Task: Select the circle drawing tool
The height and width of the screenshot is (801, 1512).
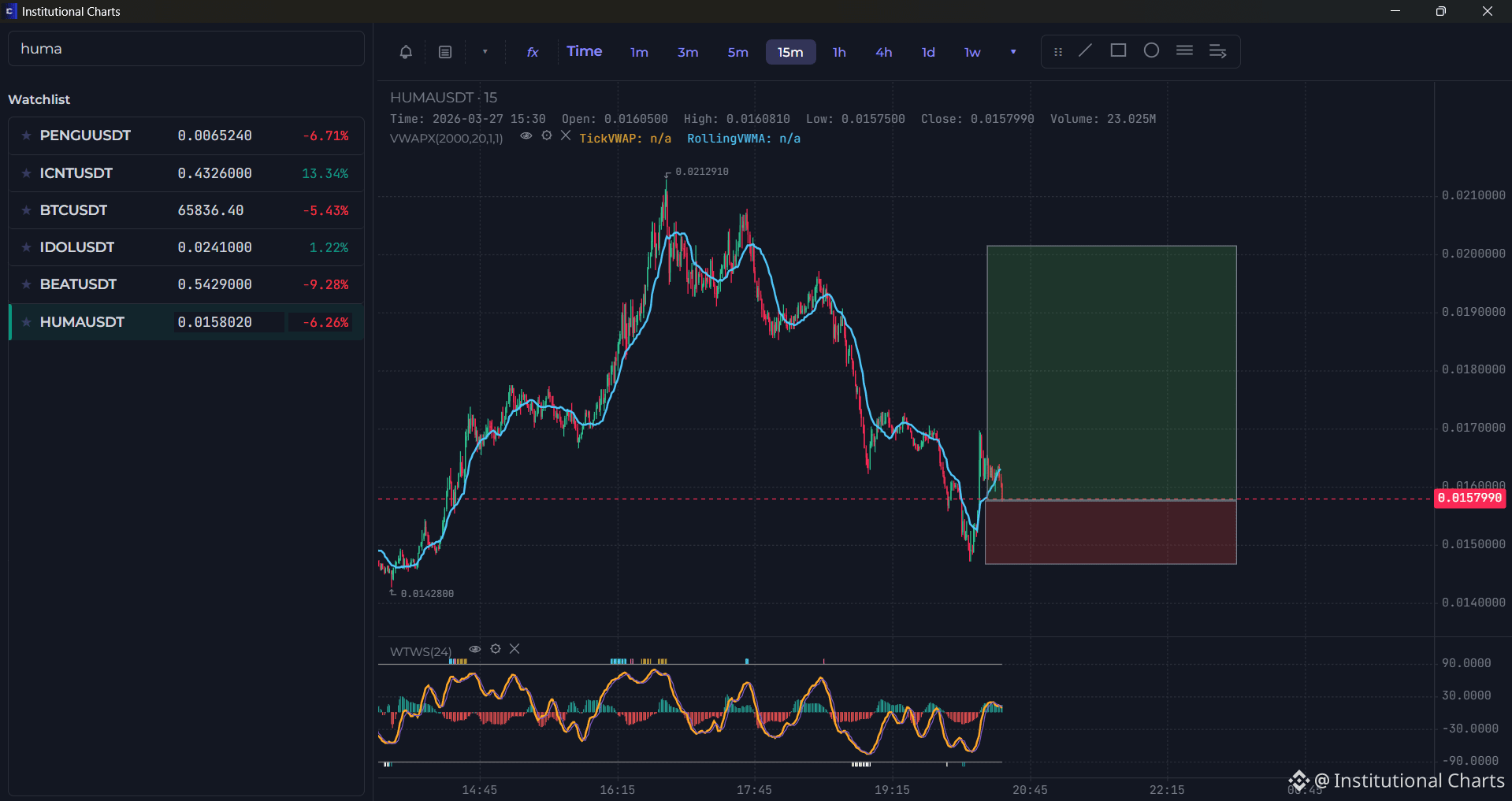Action: coord(1151,50)
